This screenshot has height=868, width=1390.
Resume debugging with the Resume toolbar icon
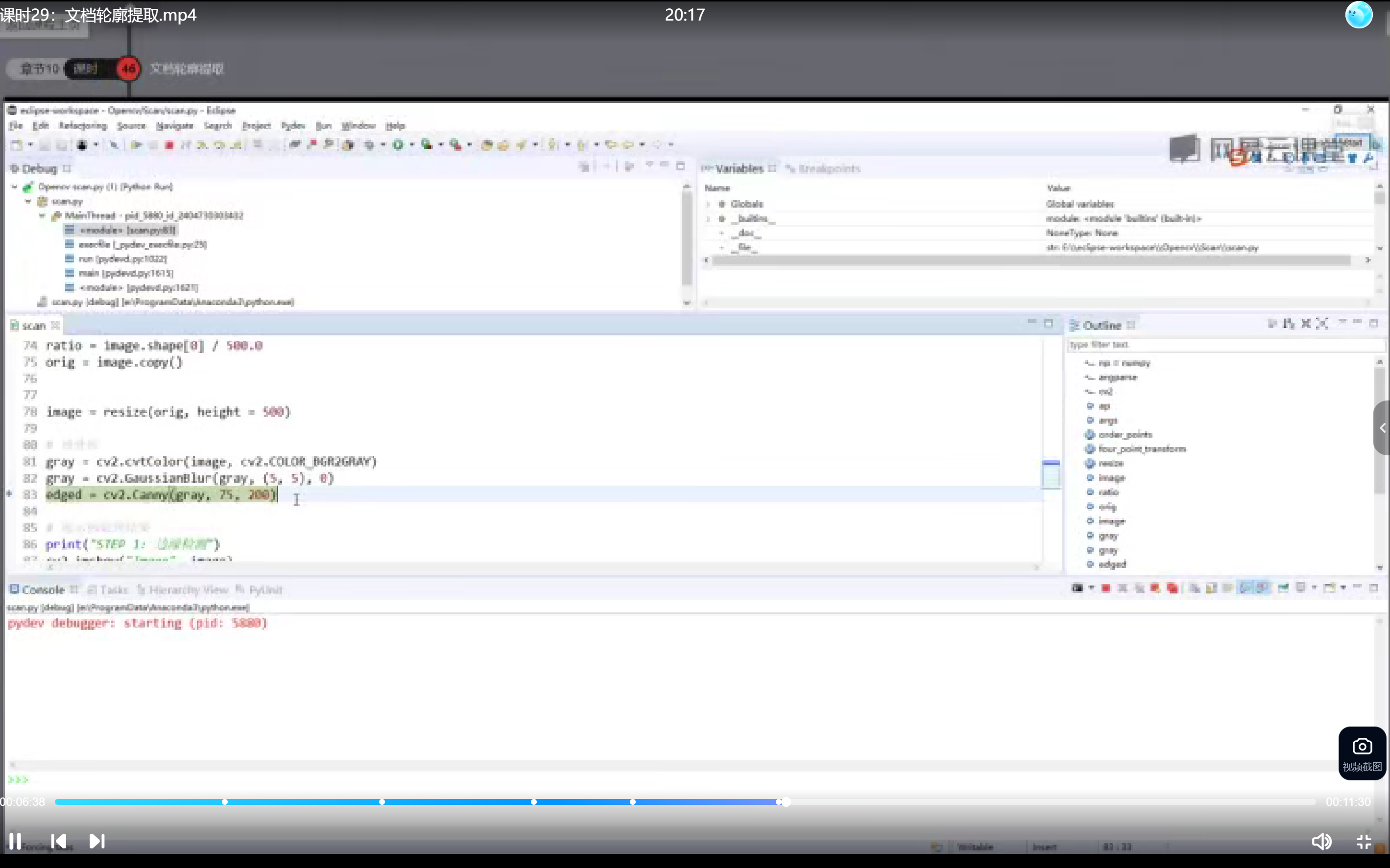click(x=136, y=145)
